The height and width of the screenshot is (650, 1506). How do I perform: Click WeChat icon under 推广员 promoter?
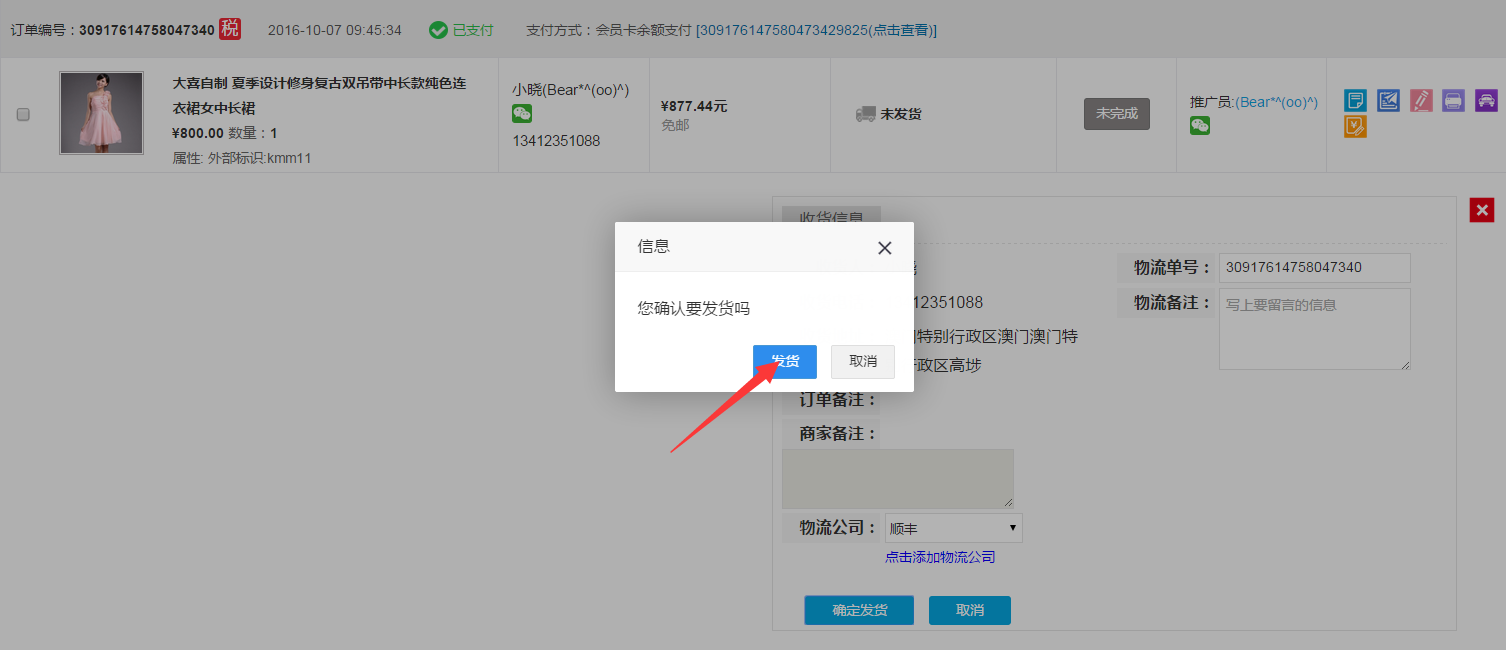pyautogui.click(x=1200, y=125)
